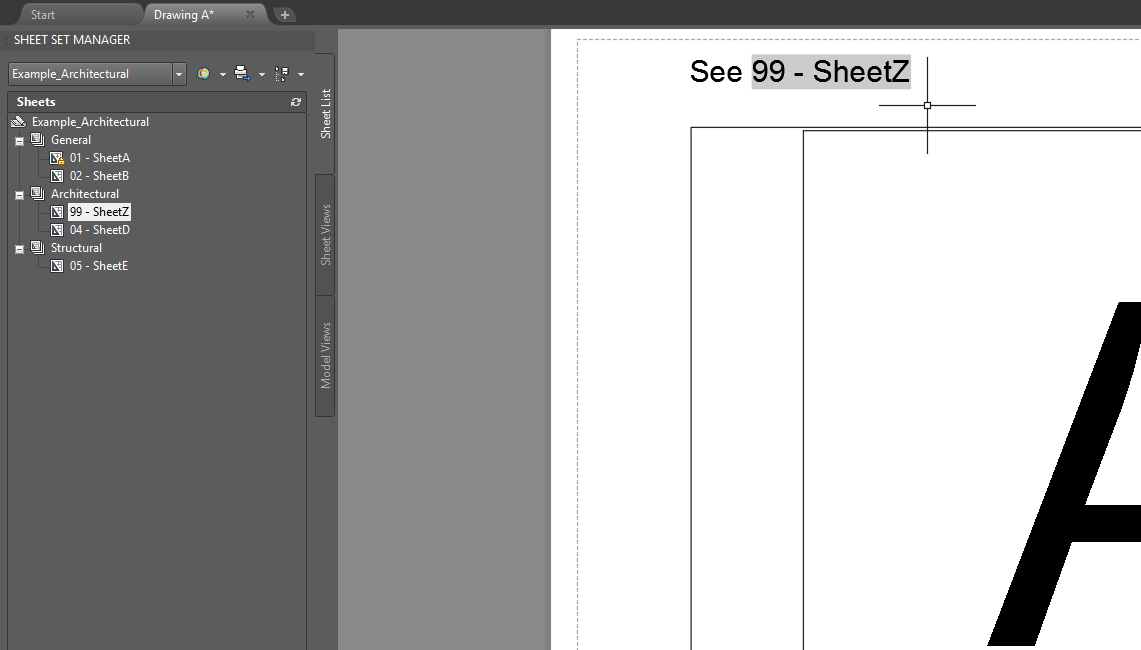Select the 99 - SheetZ field text in drawing

830,71
